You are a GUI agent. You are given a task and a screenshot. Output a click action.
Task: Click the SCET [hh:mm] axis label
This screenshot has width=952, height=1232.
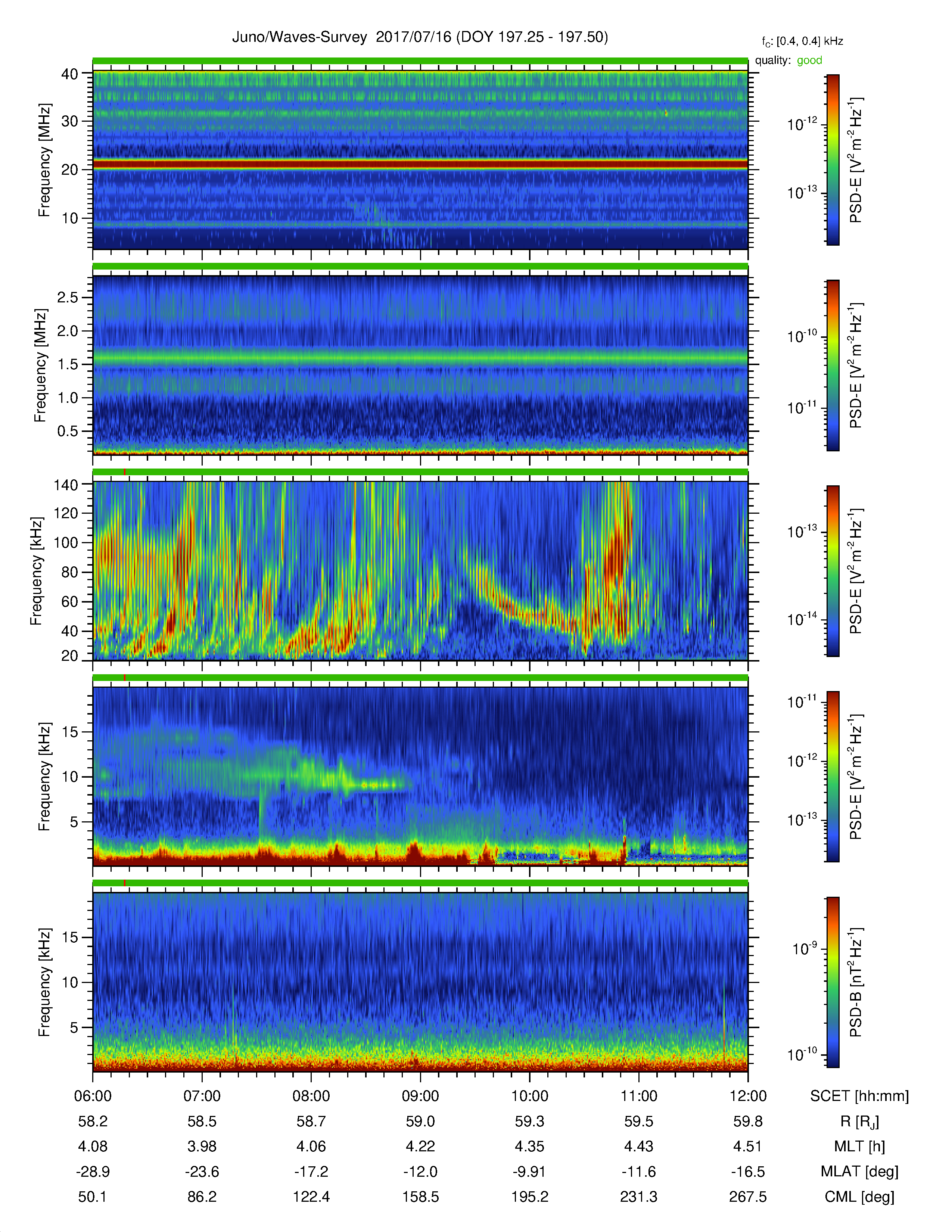pyautogui.click(x=859, y=1096)
